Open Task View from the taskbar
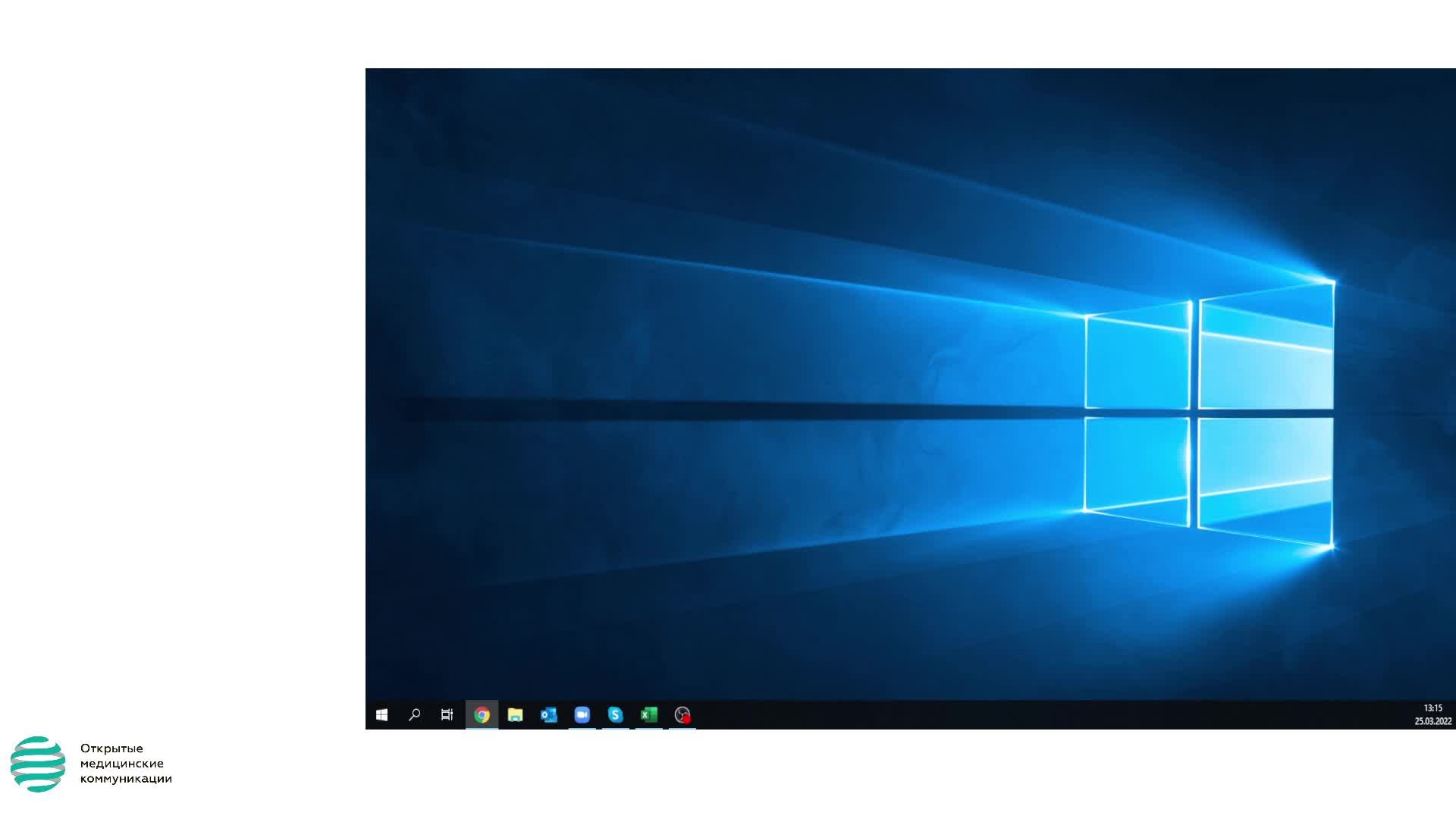This screenshot has width=1456, height=819. pyautogui.click(x=447, y=715)
